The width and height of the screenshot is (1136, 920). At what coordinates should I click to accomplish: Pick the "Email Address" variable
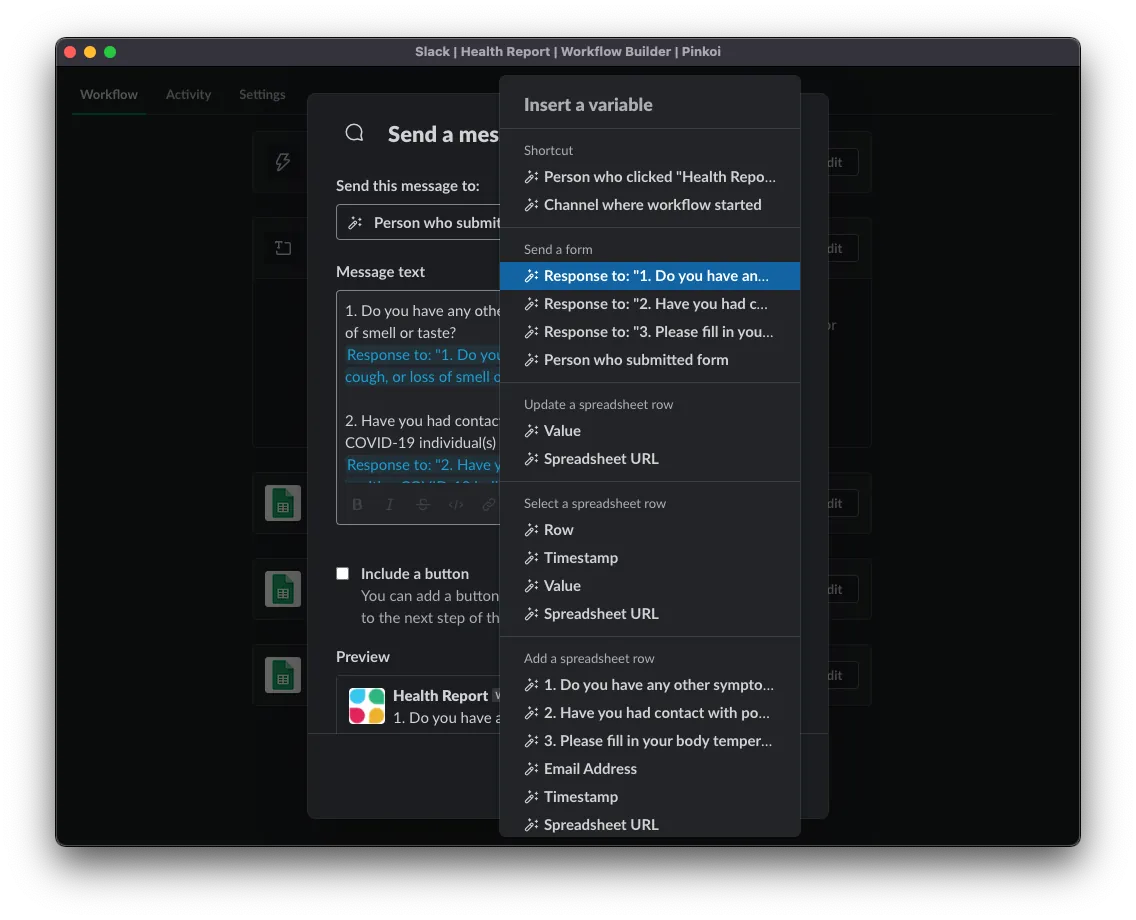pyautogui.click(x=590, y=769)
